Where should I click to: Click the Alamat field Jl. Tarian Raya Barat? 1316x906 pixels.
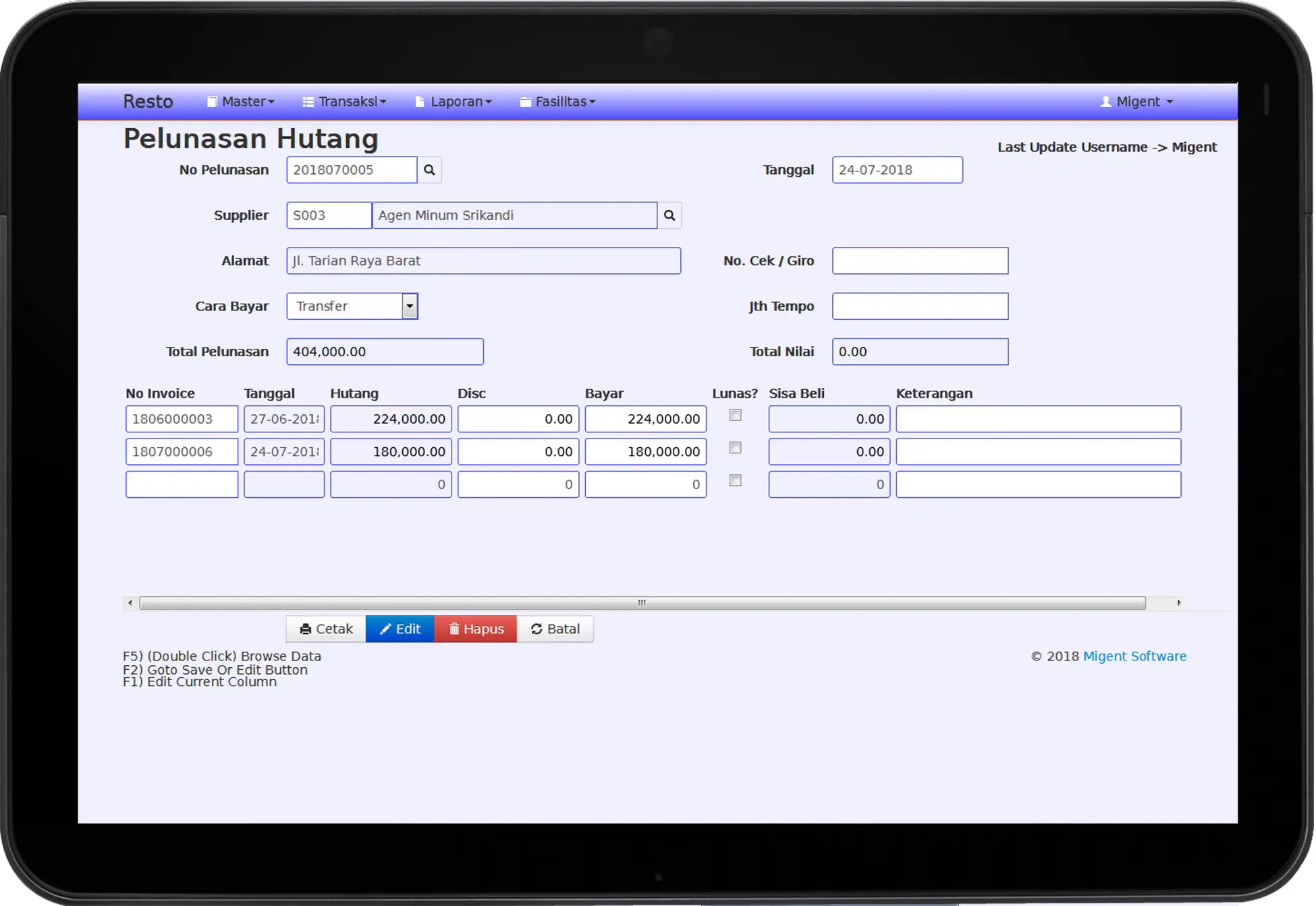coord(483,261)
